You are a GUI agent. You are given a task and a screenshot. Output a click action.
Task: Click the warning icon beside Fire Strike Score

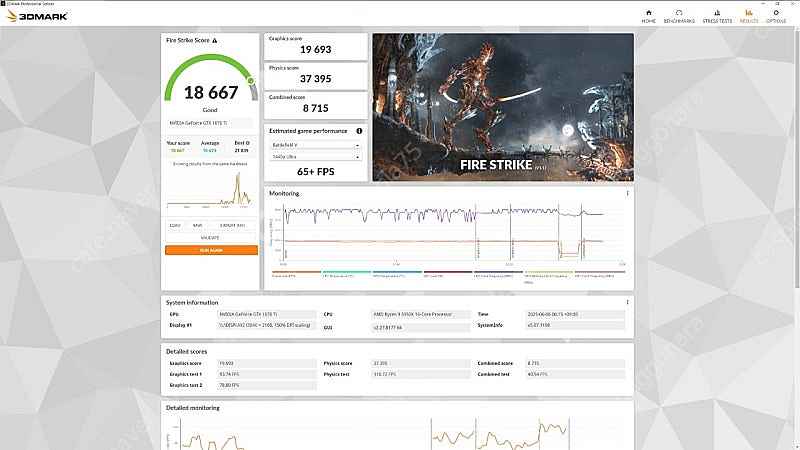coord(215,40)
